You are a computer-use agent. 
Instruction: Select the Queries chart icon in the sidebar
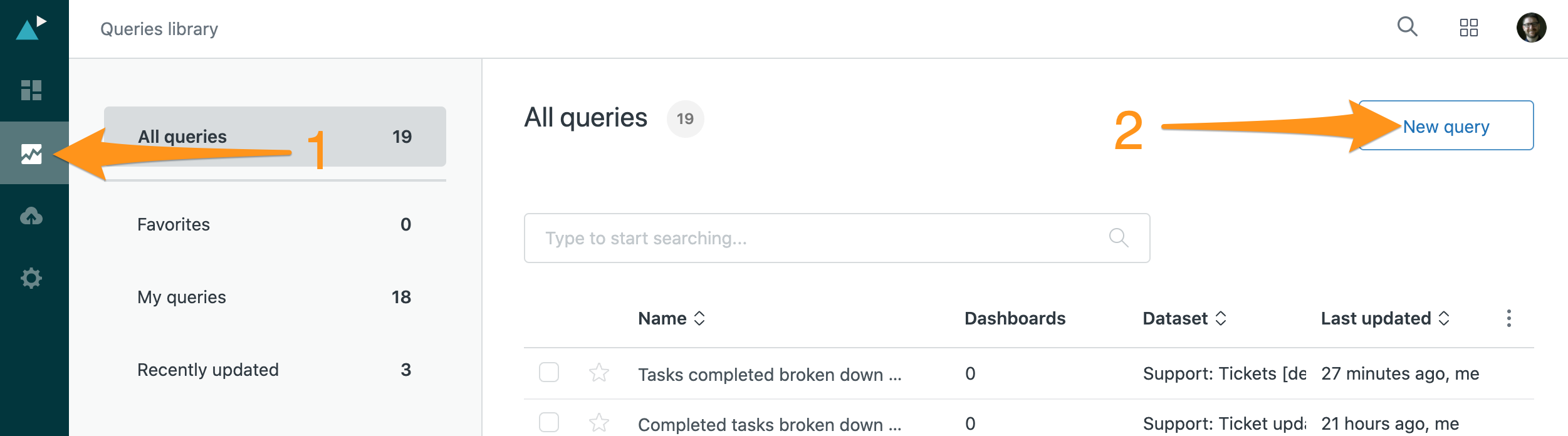pyautogui.click(x=33, y=152)
